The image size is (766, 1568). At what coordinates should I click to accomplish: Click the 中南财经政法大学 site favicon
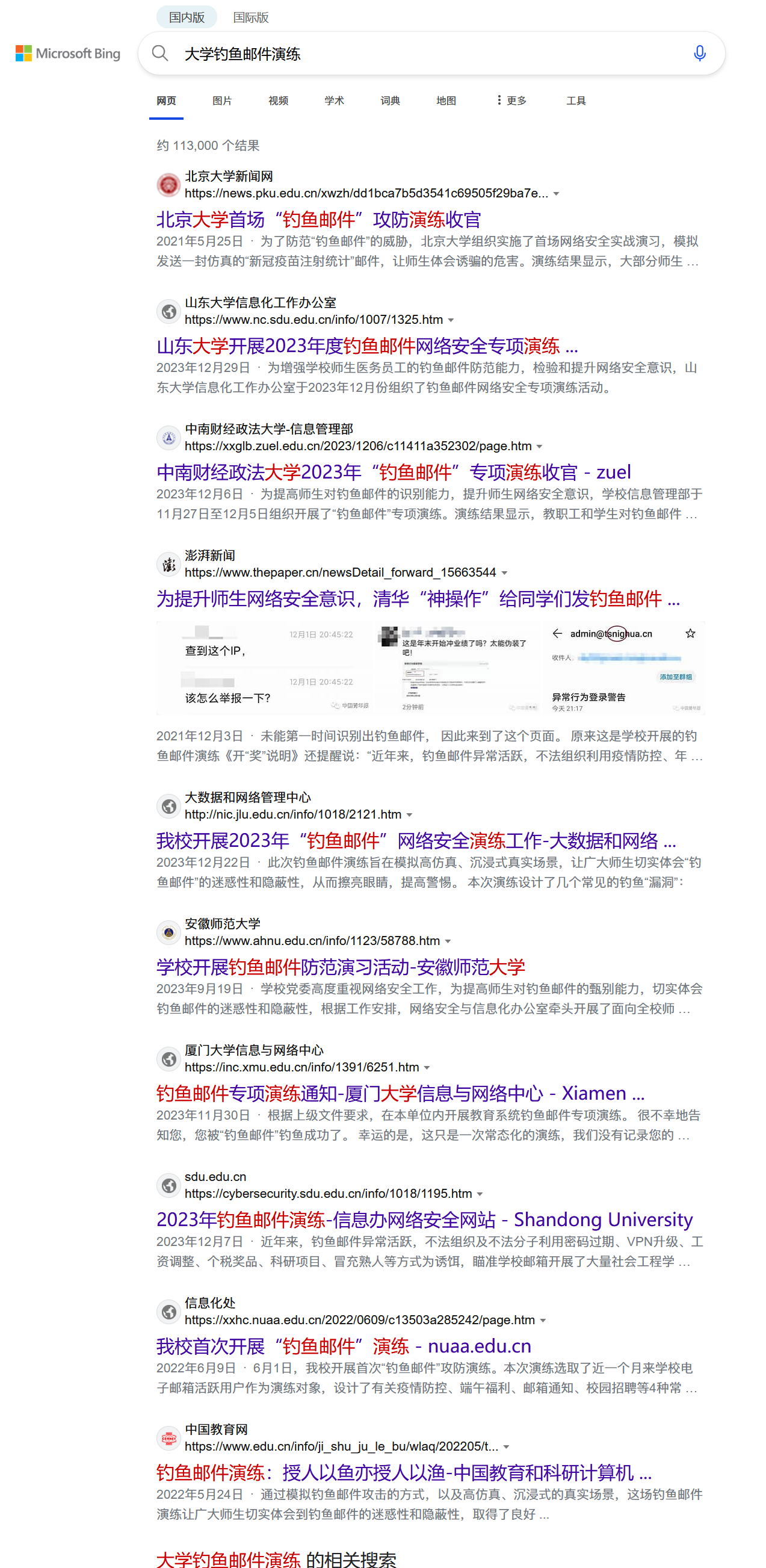pyautogui.click(x=168, y=438)
